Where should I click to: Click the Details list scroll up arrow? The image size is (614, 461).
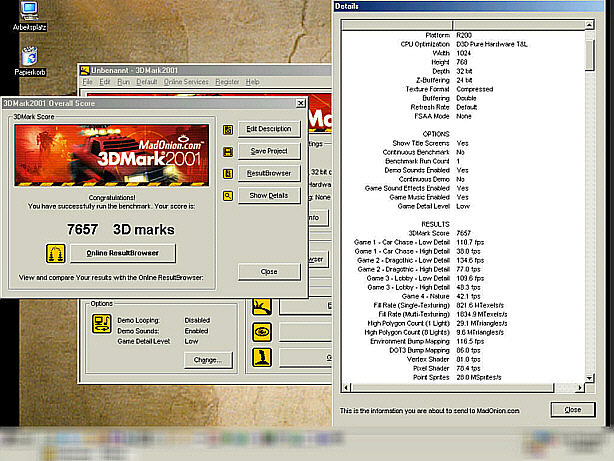tap(589, 25)
